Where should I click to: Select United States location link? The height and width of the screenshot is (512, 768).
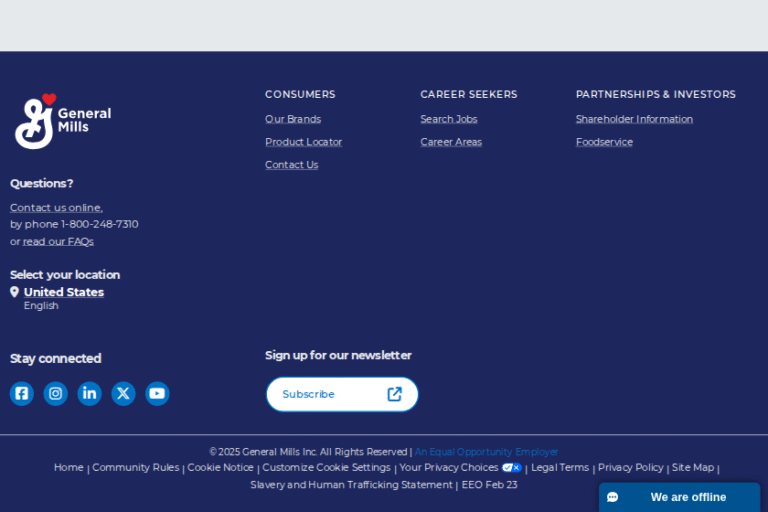point(64,292)
